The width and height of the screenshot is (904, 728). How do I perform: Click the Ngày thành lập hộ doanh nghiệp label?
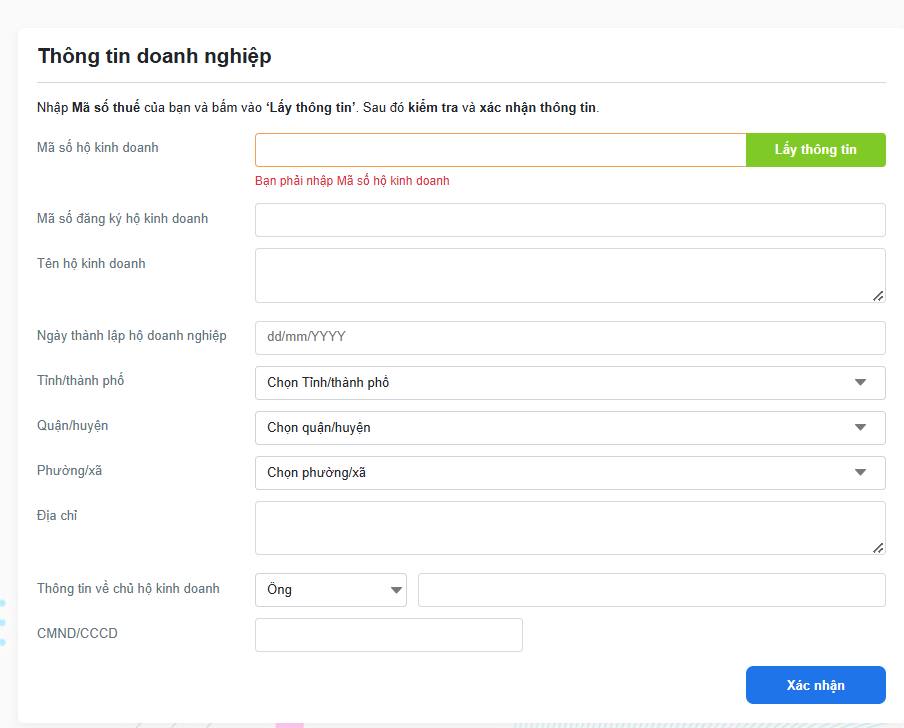coord(132,335)
